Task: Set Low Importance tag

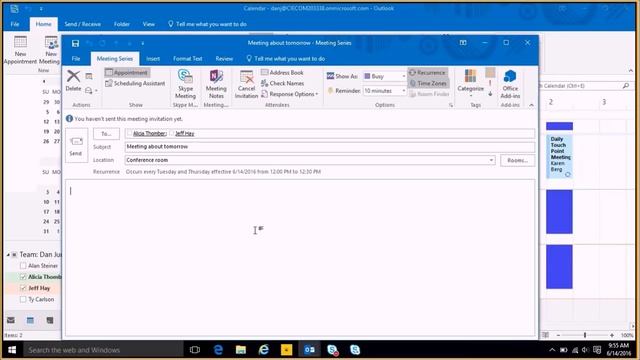Action: click(x=490, y=94)
